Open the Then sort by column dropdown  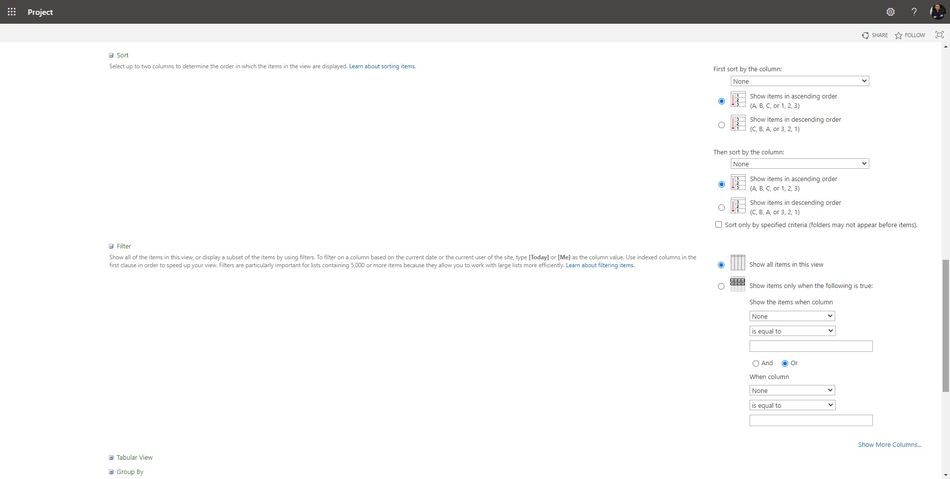(x=800, y=164)
